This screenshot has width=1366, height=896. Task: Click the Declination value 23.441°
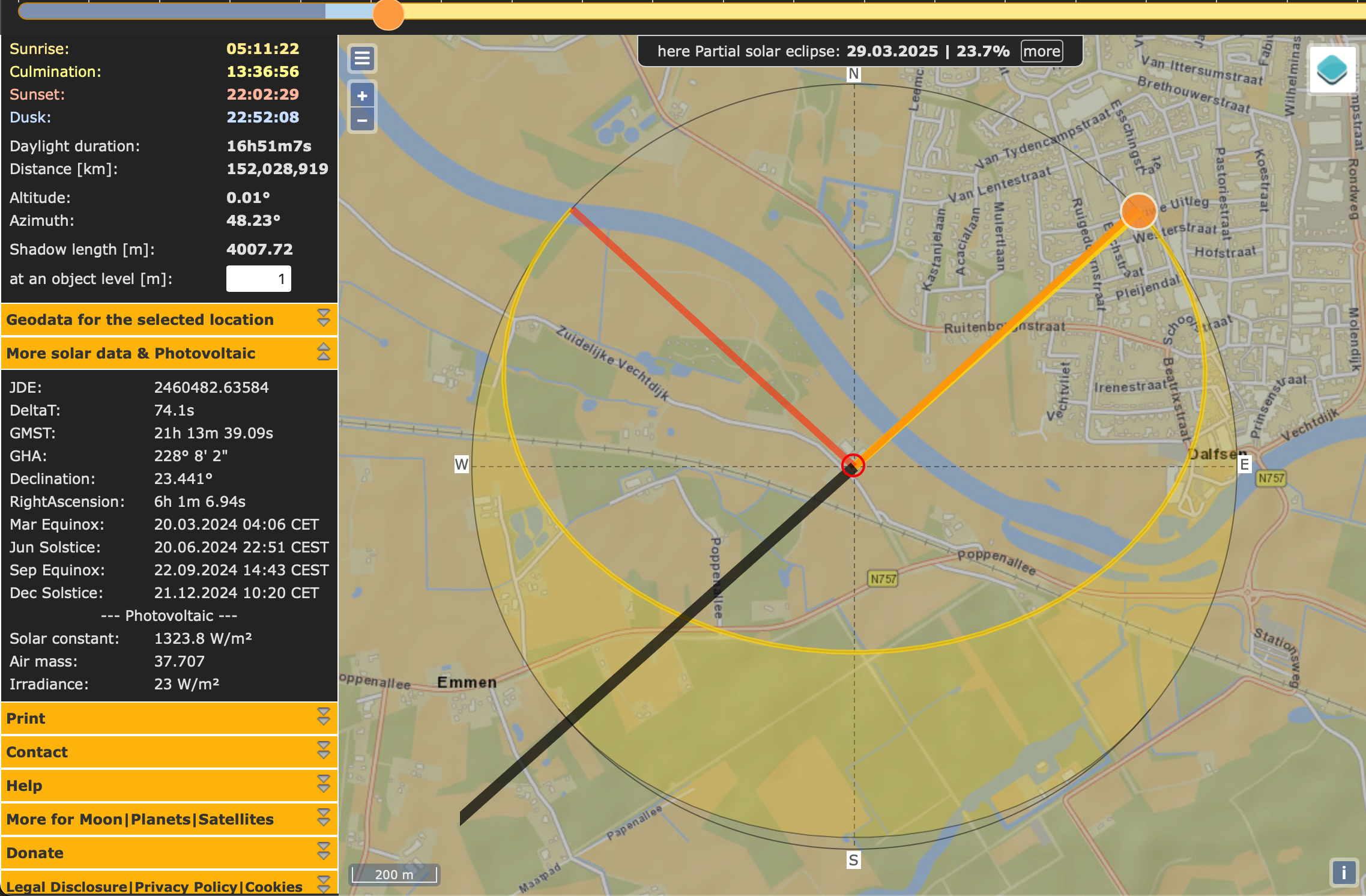pyautogui.click(x=183, y=479)
